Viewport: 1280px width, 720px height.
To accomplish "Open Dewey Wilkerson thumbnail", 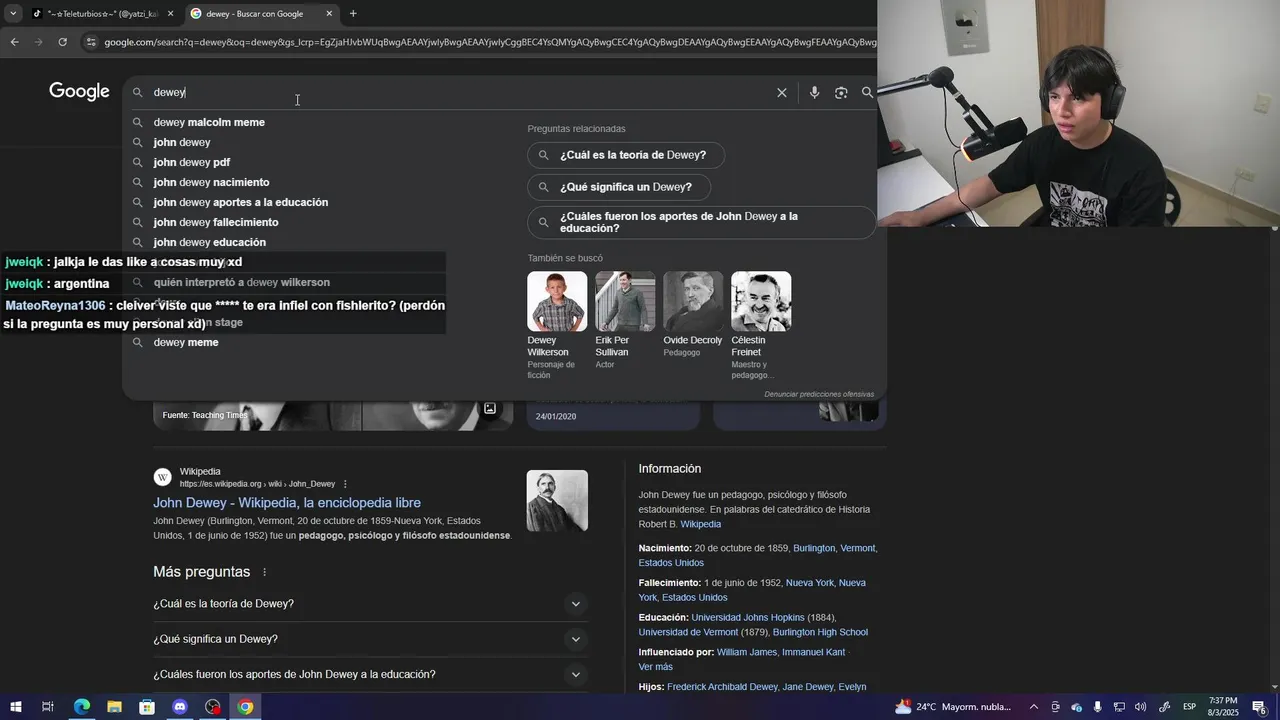I will [x=557, y=301].
